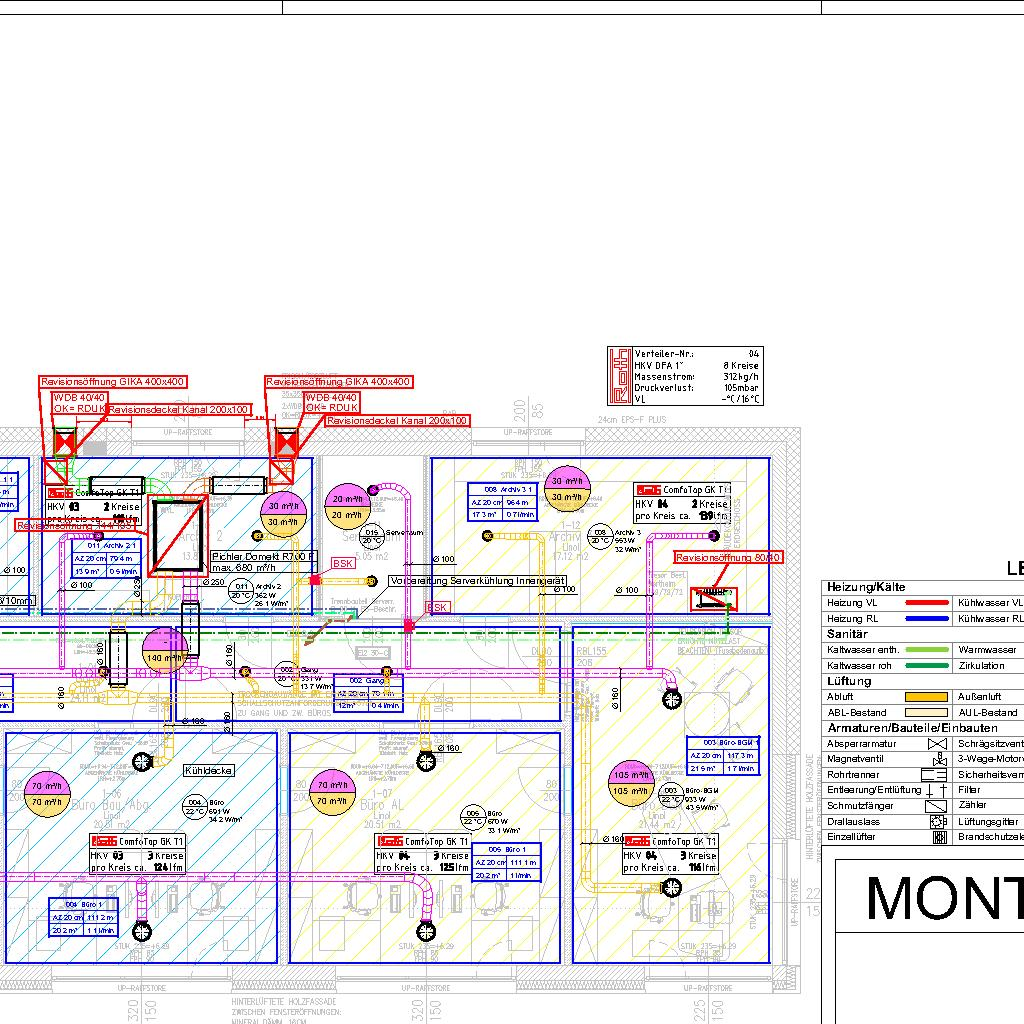Click the Absperrarmatur valve symbol in legend
This screenshot has height=1024, width=1024.
click(937, 745)
